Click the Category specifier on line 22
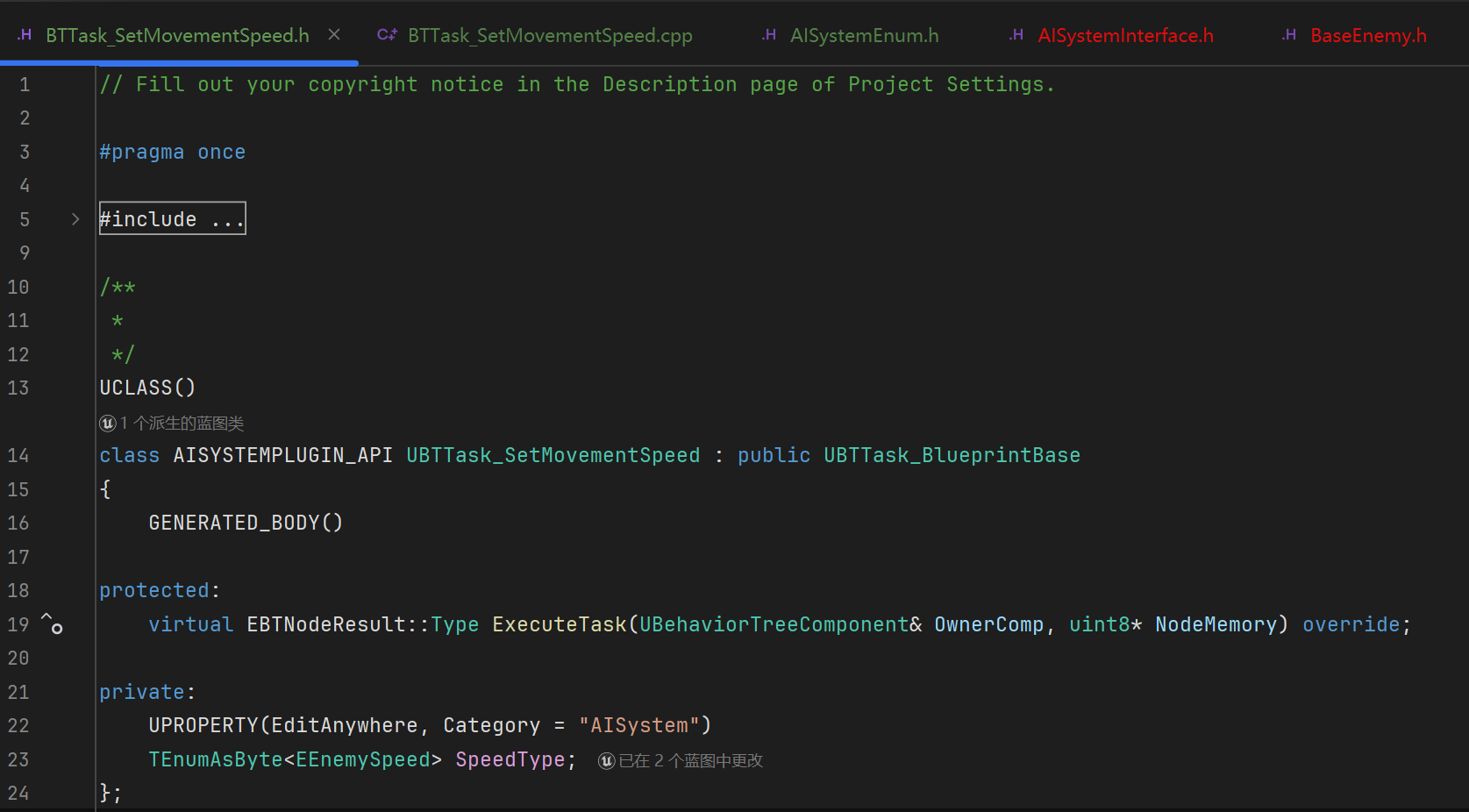 [x=491, y=725]
